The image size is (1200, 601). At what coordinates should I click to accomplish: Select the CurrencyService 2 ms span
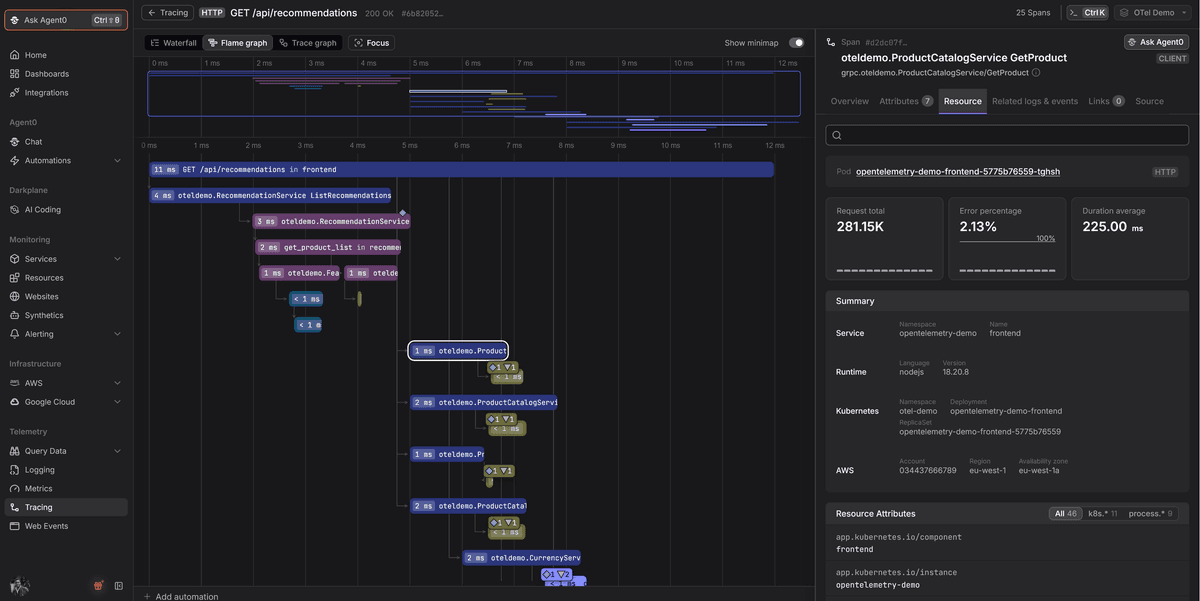(521, 558)
